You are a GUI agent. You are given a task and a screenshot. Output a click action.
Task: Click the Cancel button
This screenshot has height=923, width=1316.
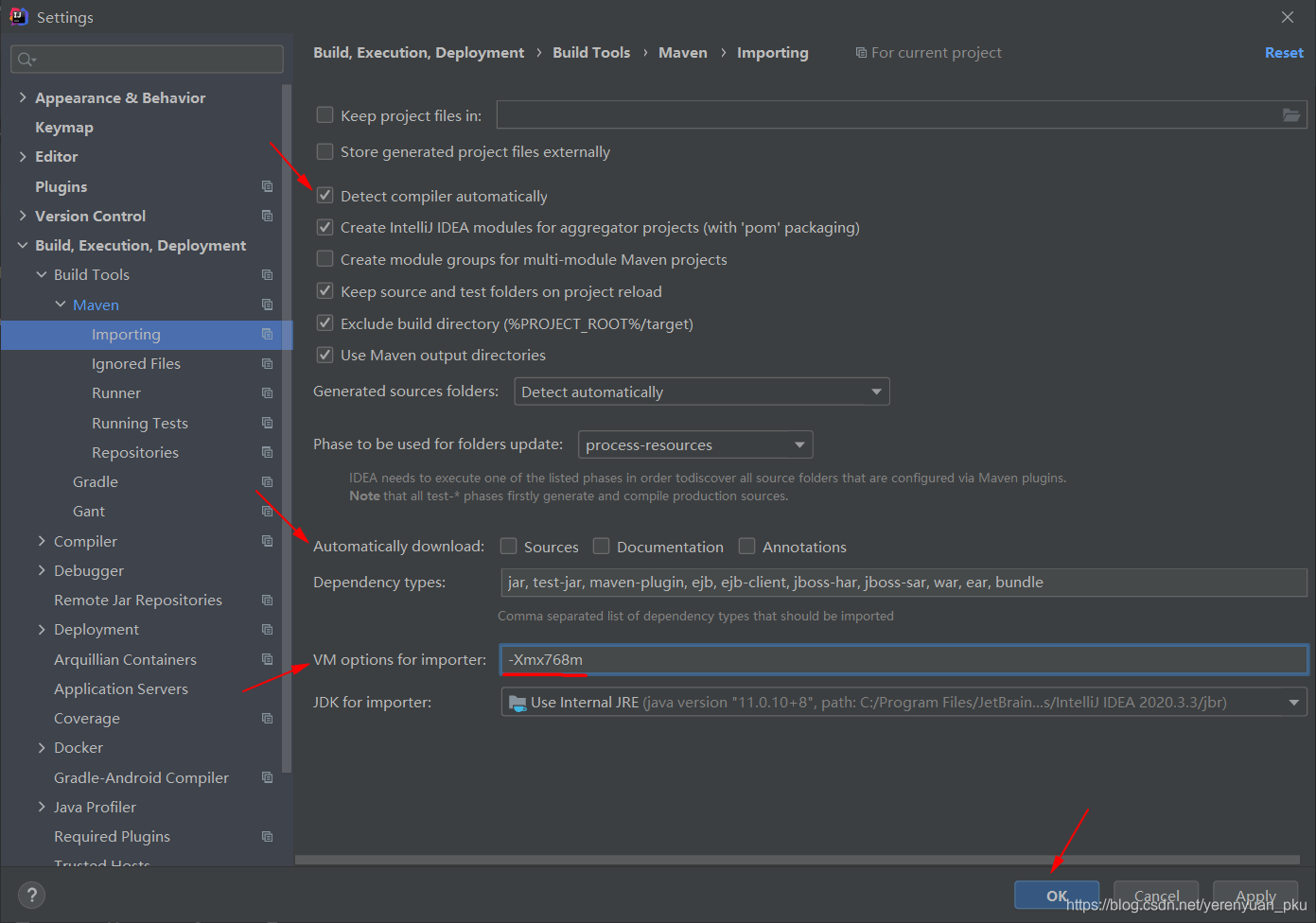(1156, 895)
